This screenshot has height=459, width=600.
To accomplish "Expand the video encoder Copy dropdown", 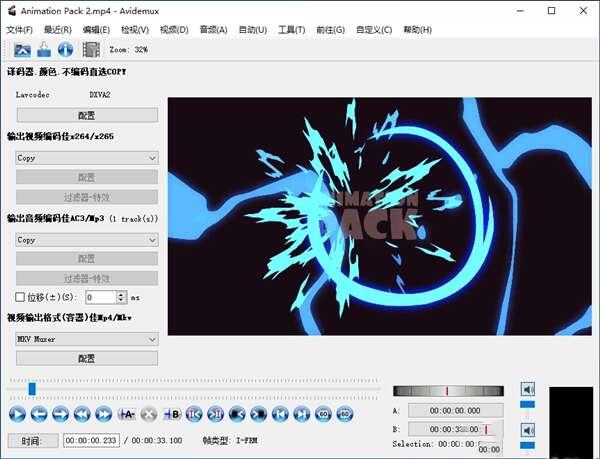I will (x=87, y=158).
